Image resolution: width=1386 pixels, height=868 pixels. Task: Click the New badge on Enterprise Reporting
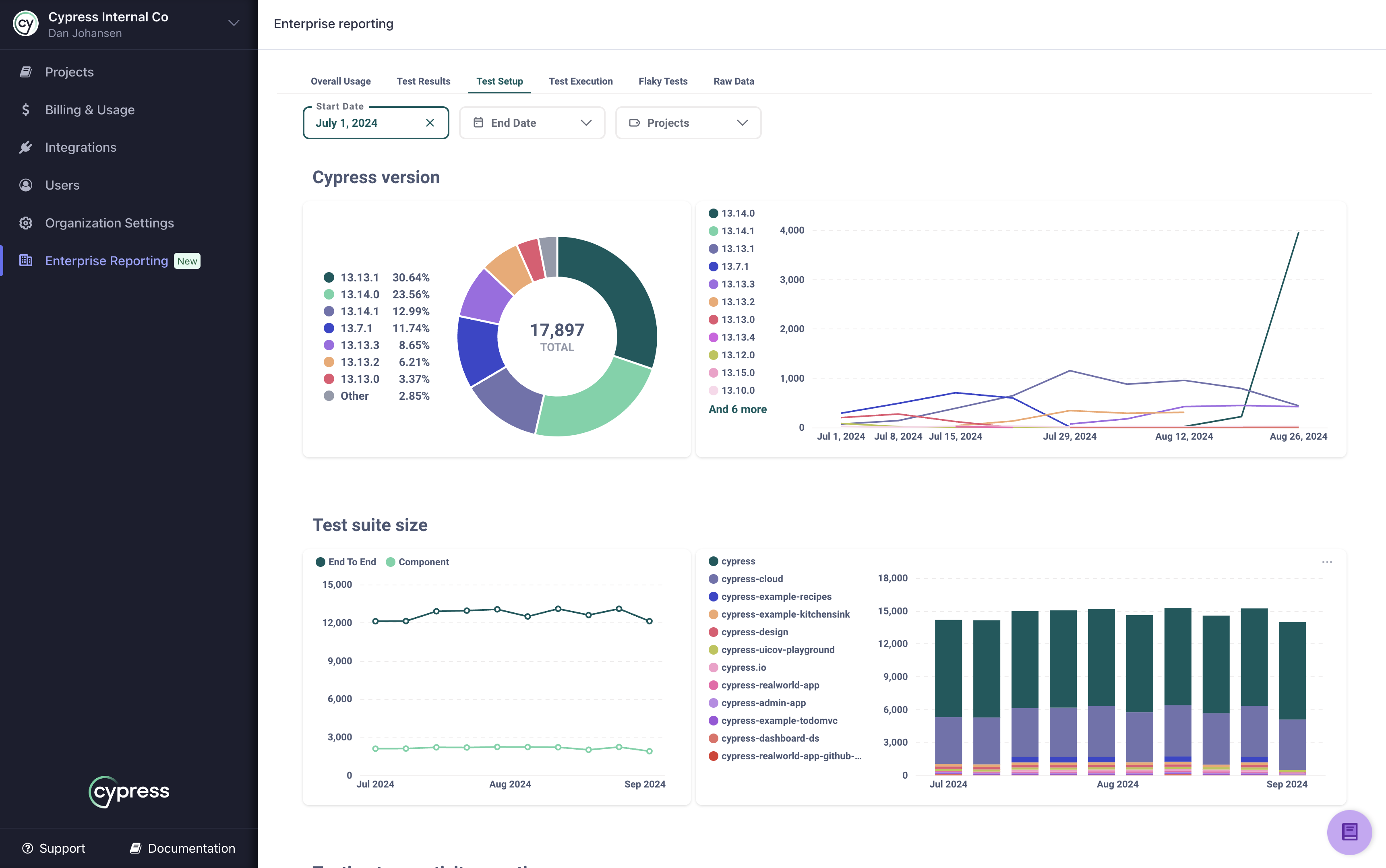point(186,260)
